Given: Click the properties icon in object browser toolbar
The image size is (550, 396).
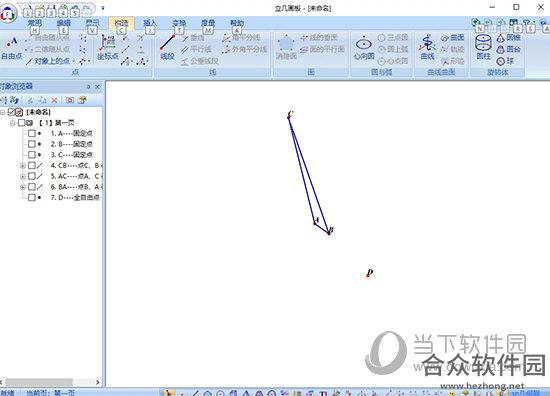Looking at the screenshot, I should (x=82, y=100).
